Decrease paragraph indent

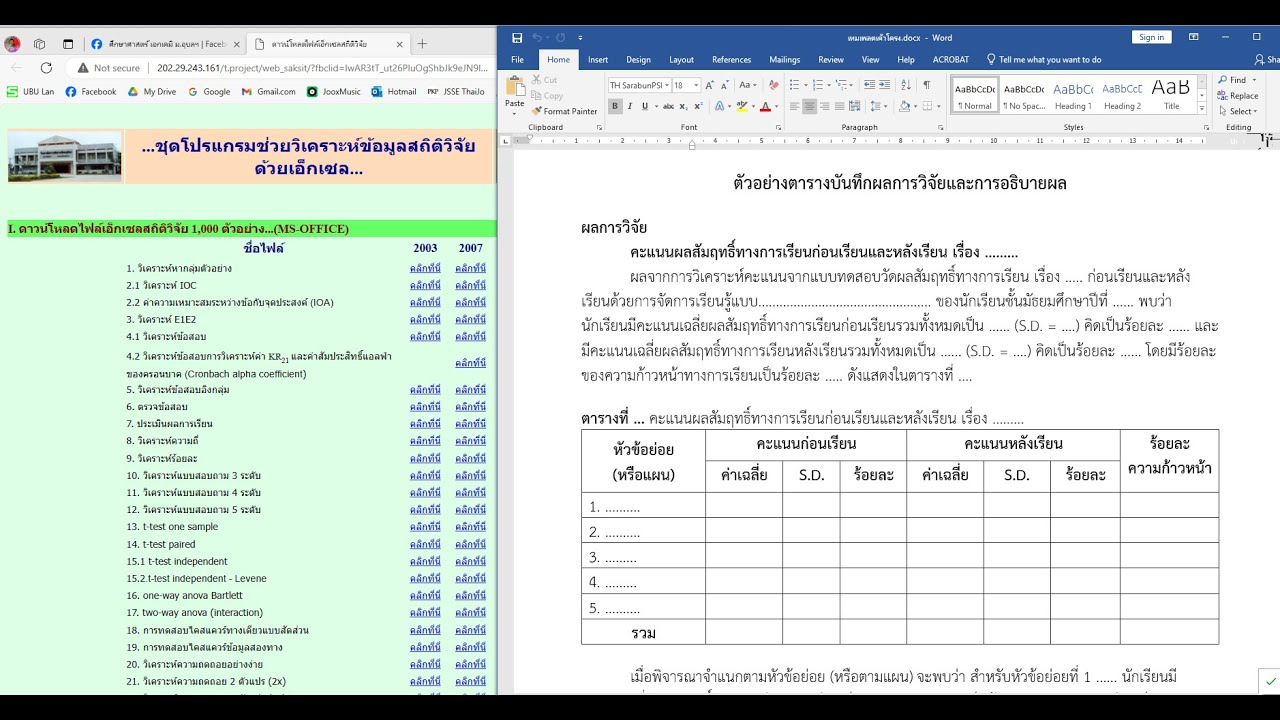pos(870,85)
